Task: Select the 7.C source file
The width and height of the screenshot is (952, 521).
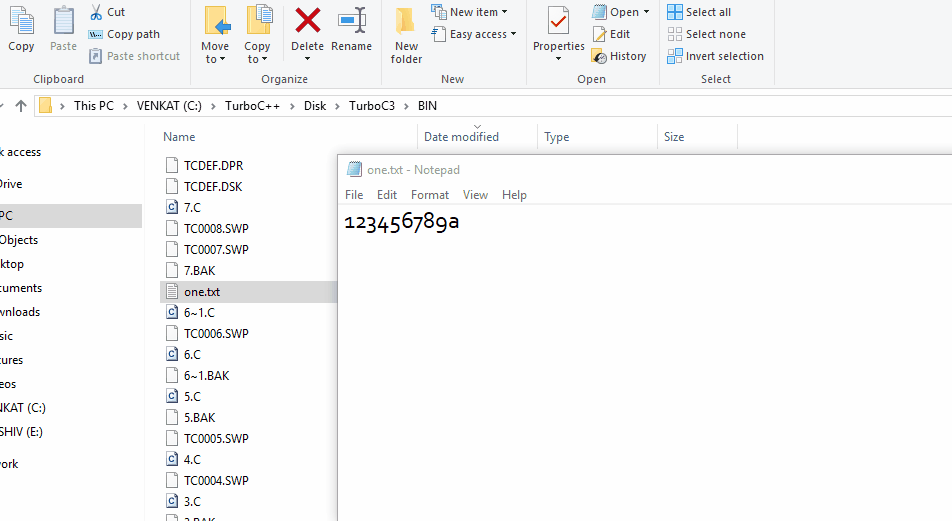Action: point(192,208)
